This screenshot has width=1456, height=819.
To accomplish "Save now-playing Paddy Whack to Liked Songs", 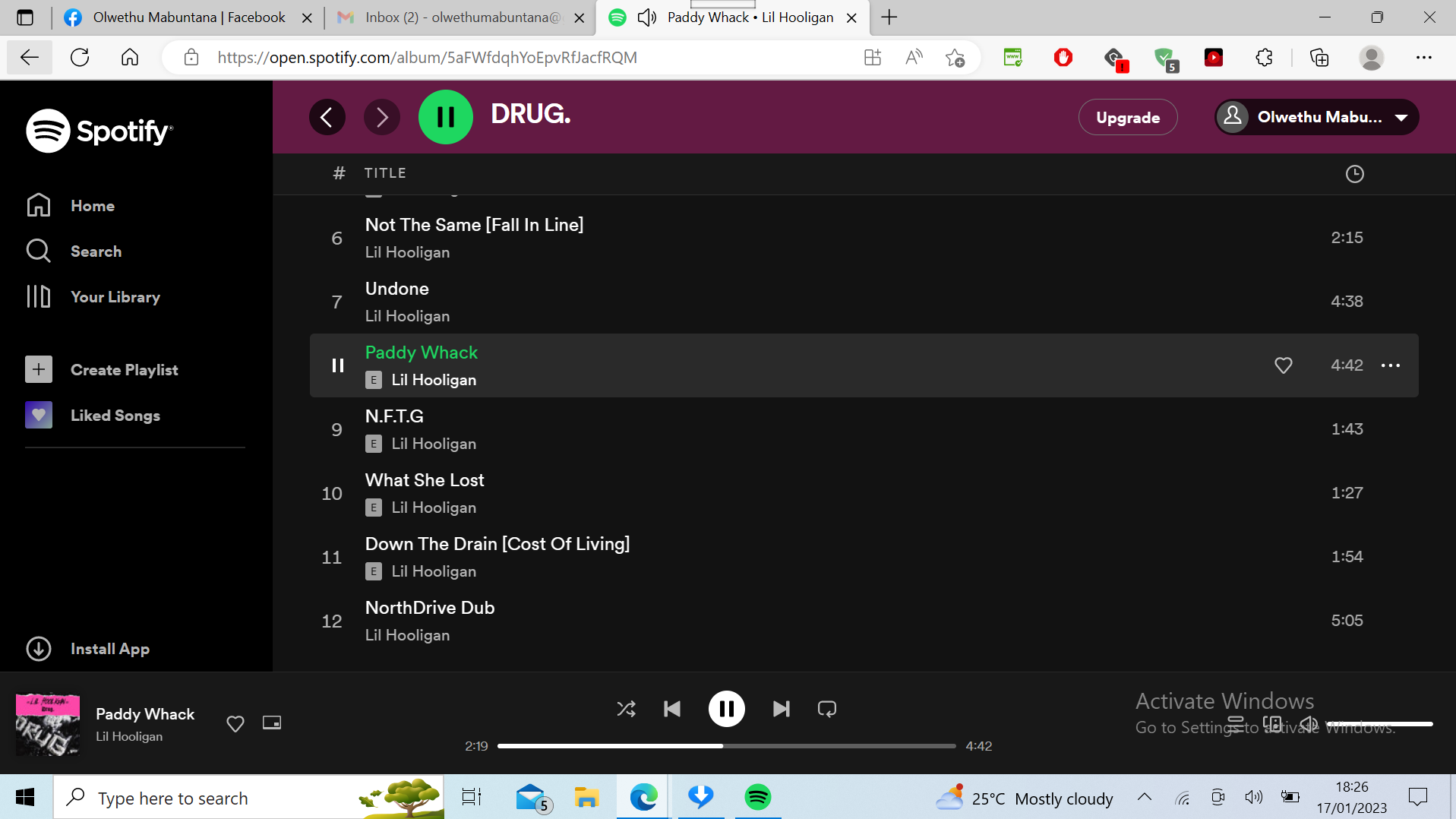I will point(235,724).
